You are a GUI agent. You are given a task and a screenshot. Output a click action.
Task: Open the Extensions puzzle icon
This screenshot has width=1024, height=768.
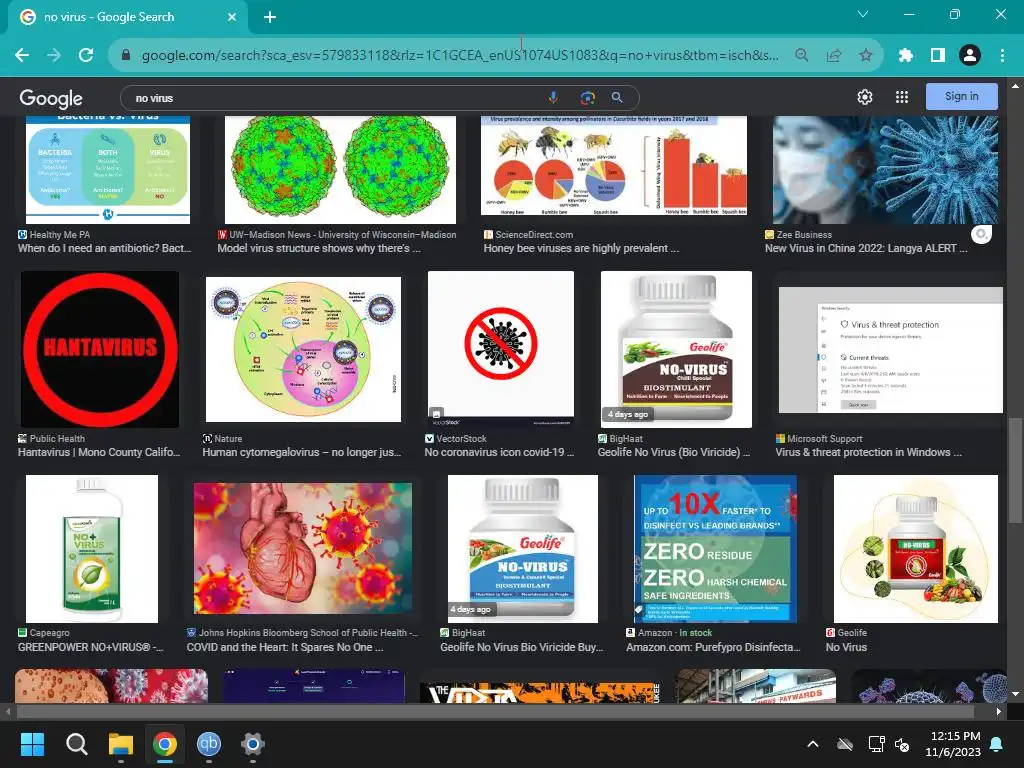pyautogui.click(x=906, y=56)
